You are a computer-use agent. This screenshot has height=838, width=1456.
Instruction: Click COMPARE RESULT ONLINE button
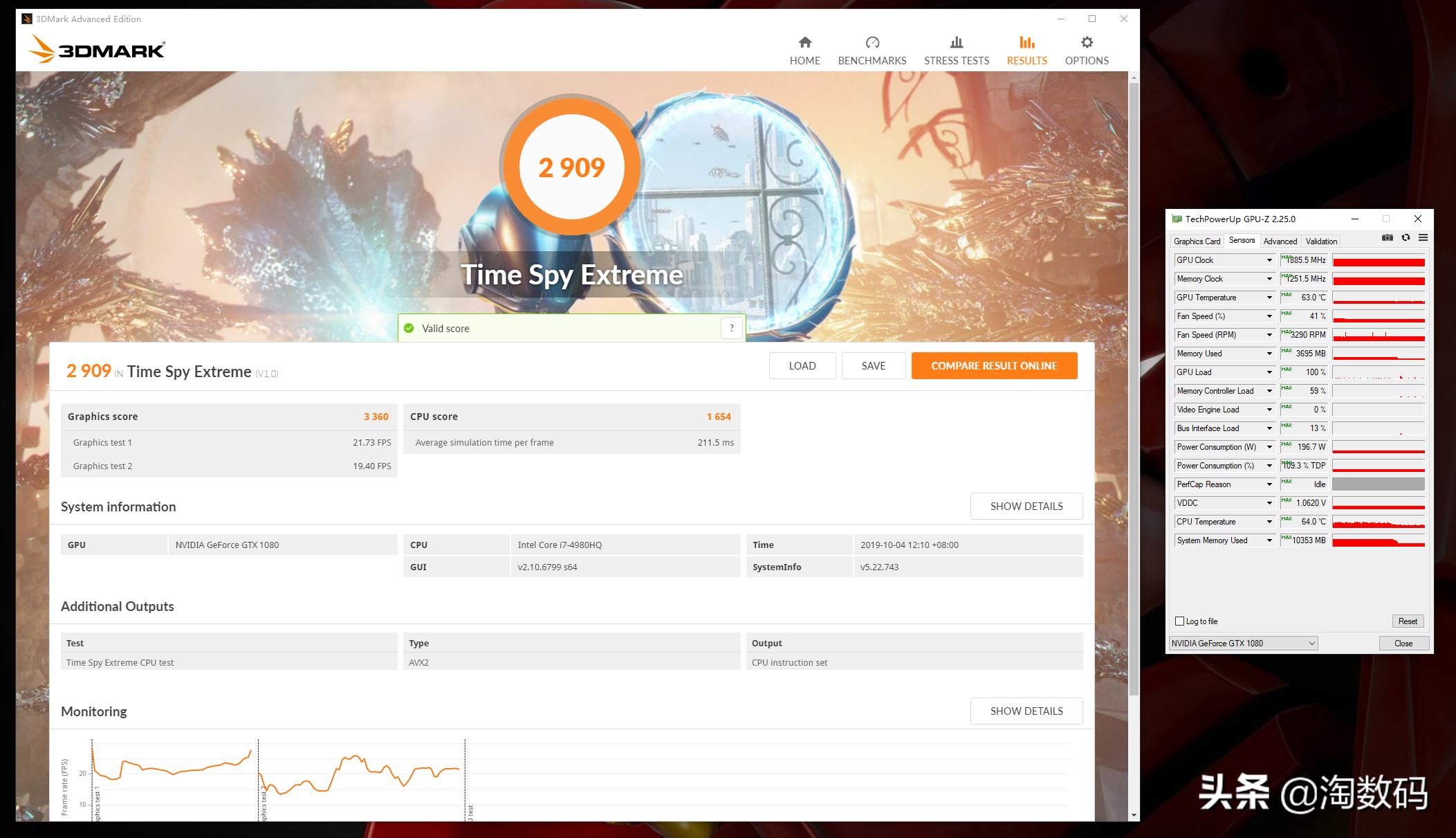(994, 366)
